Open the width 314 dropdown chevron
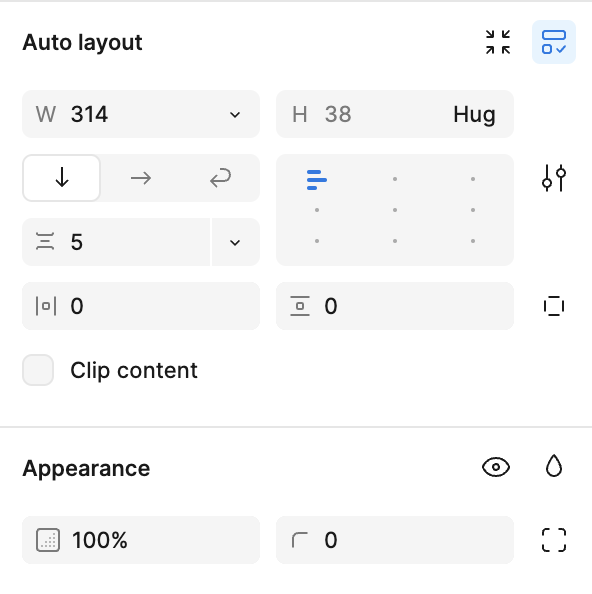The height and width of the screenshot is (594, 592). tap(235, 114)
